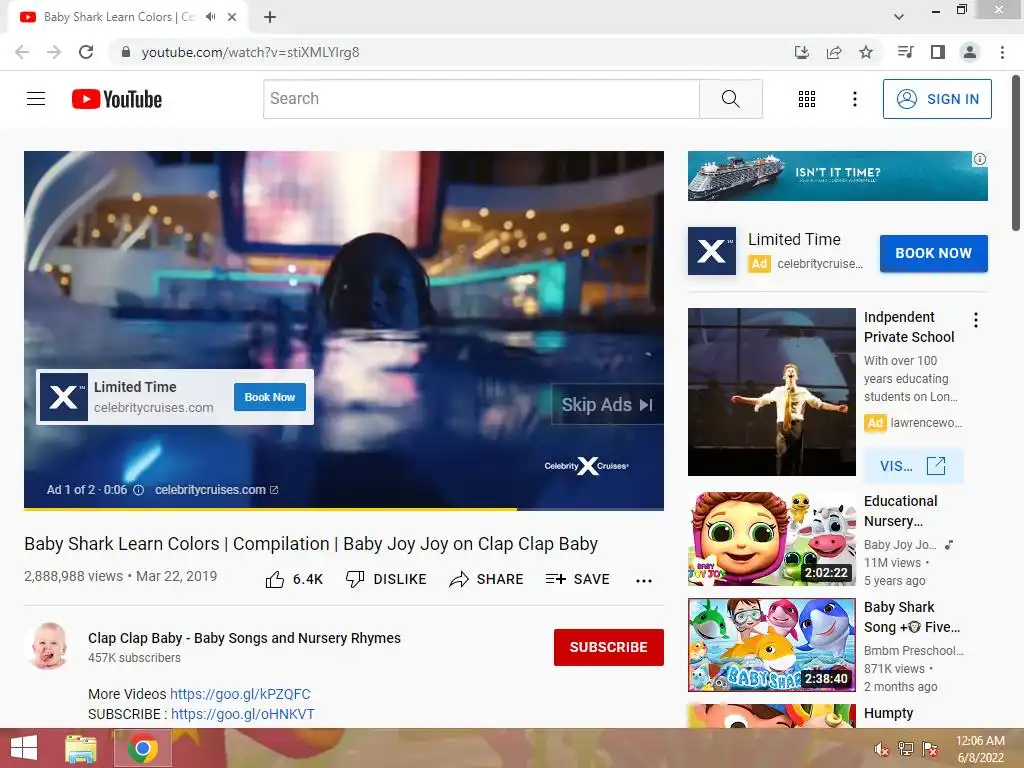The width and height of the screenshot is (1024, 768).
Task: Open Indpendent Private School ad thumbnail
Action: pos(771,392)
